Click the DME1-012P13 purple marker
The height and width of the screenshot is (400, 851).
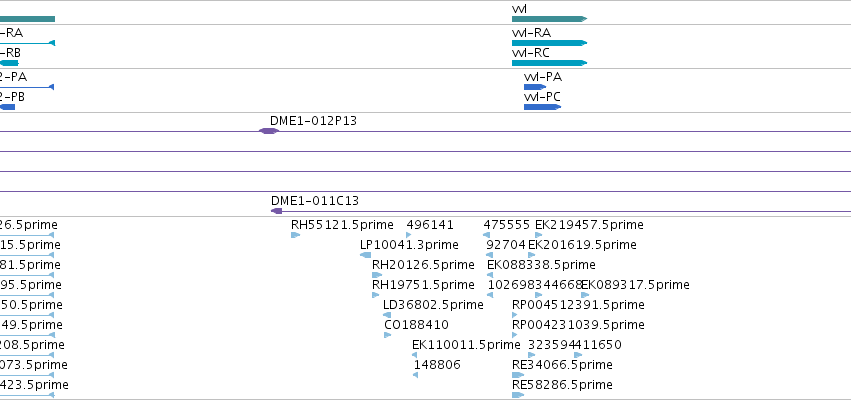click(269, 131)
